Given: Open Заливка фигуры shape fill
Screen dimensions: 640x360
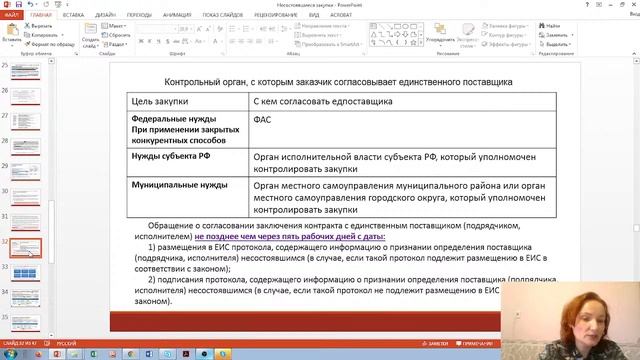Looking at the screenshot, I should (505, 26).
